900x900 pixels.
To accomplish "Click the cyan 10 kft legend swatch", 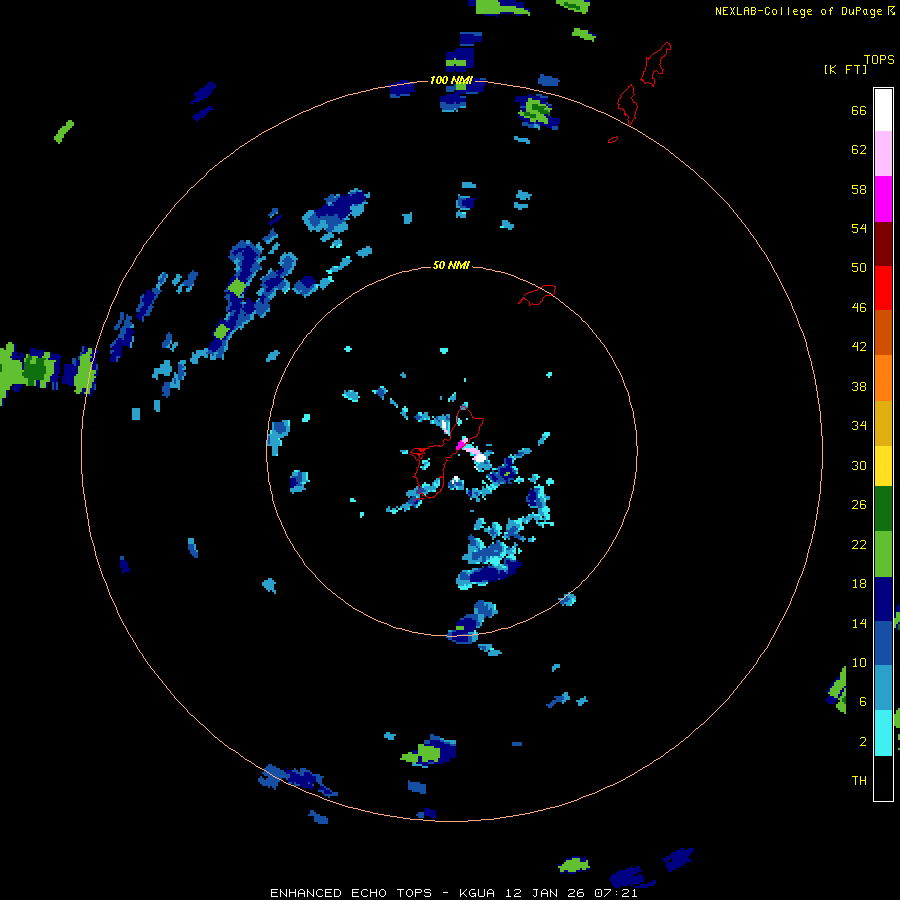I will point(883,733).
